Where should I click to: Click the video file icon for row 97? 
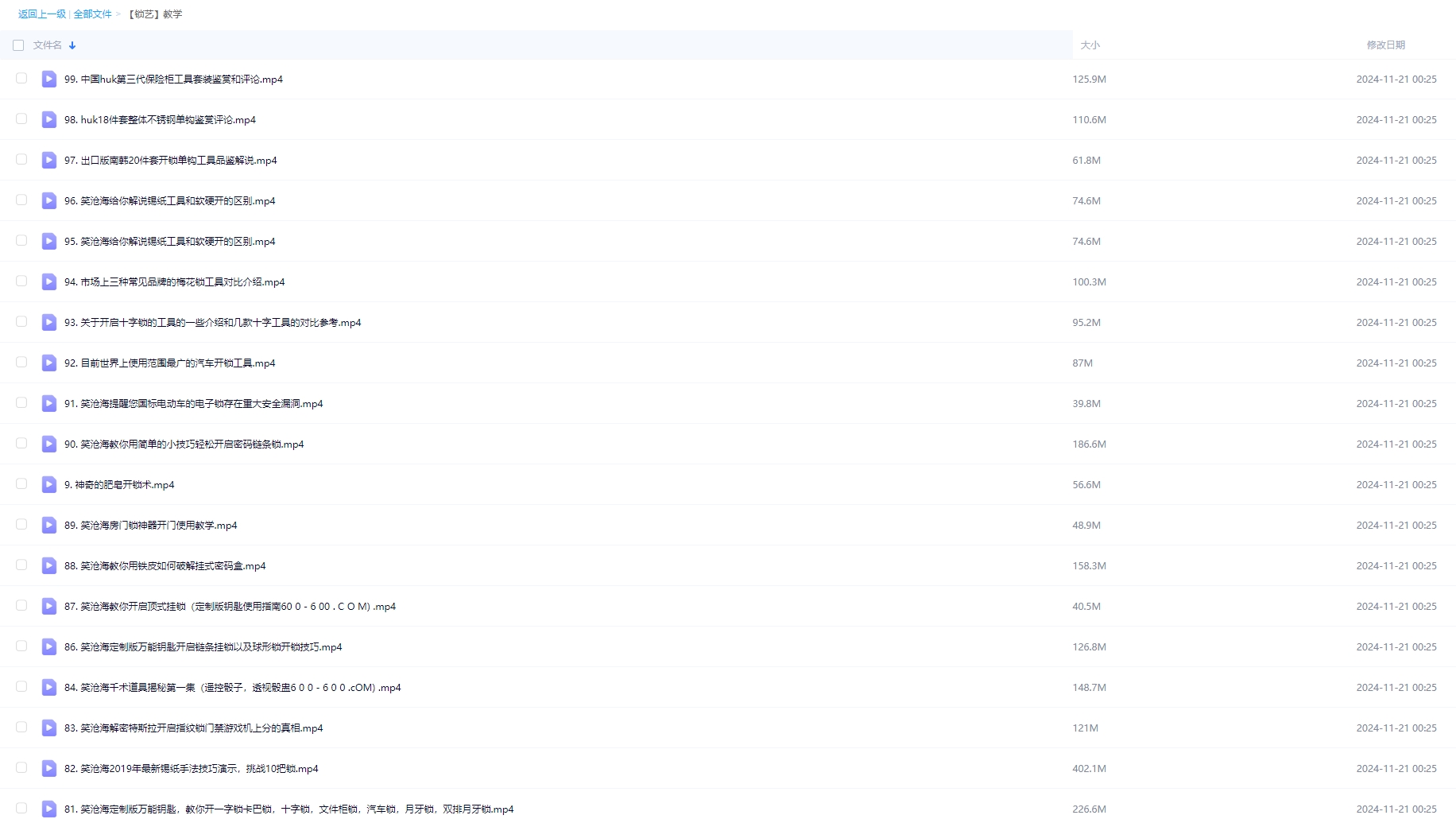(49, 160)
